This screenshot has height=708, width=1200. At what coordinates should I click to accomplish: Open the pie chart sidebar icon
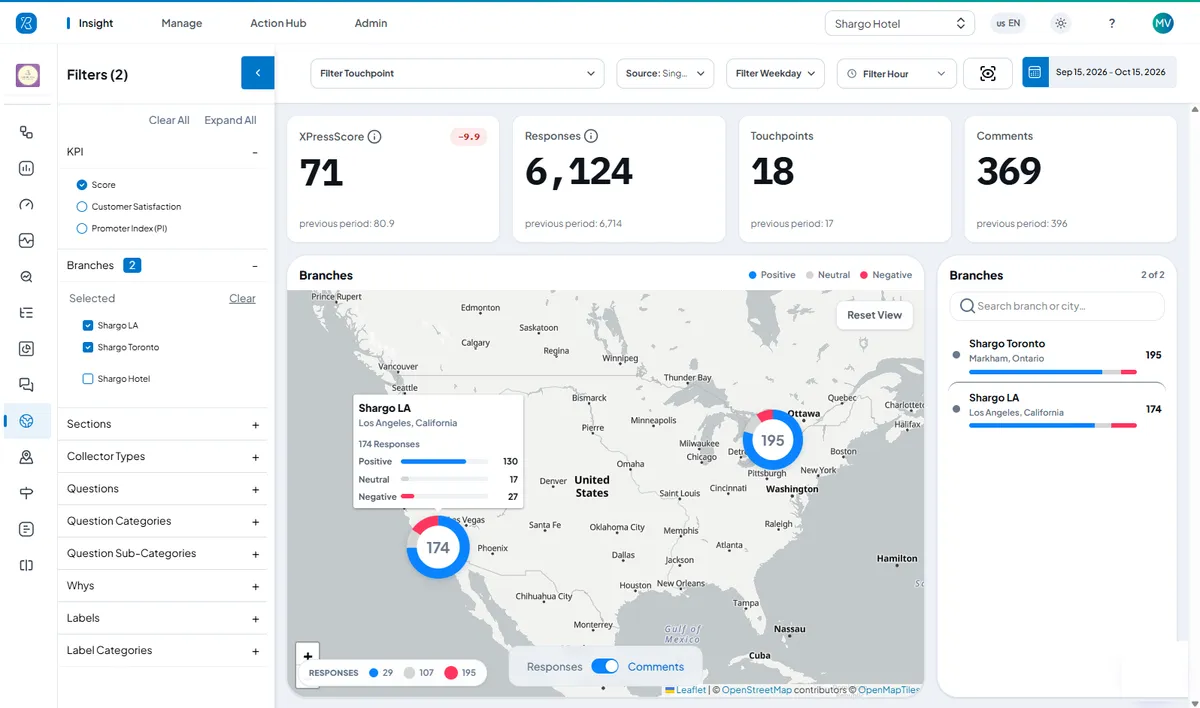(x=27, y=349)
